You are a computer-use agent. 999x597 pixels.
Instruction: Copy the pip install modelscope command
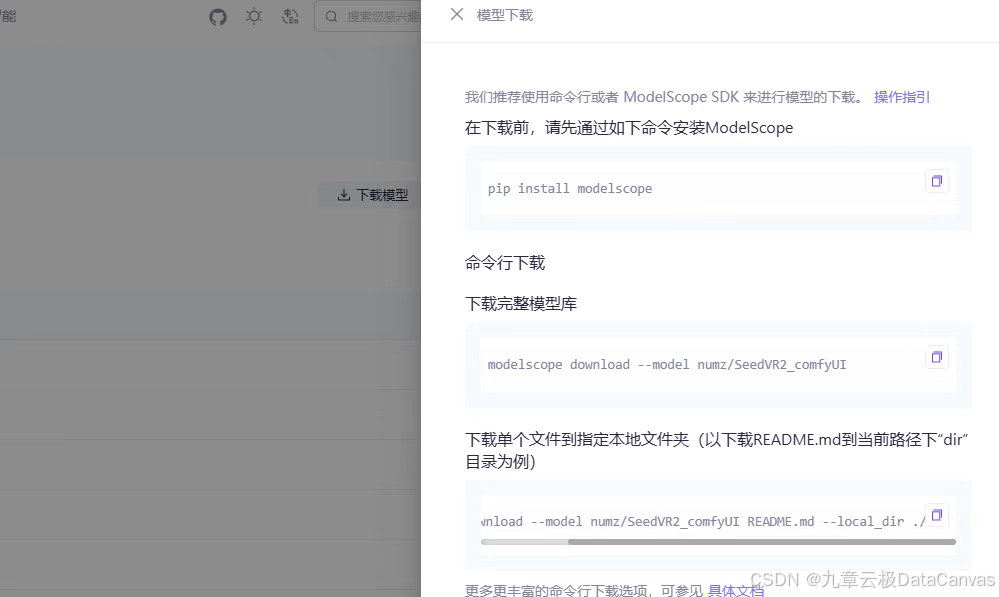[x=937, y=181]
